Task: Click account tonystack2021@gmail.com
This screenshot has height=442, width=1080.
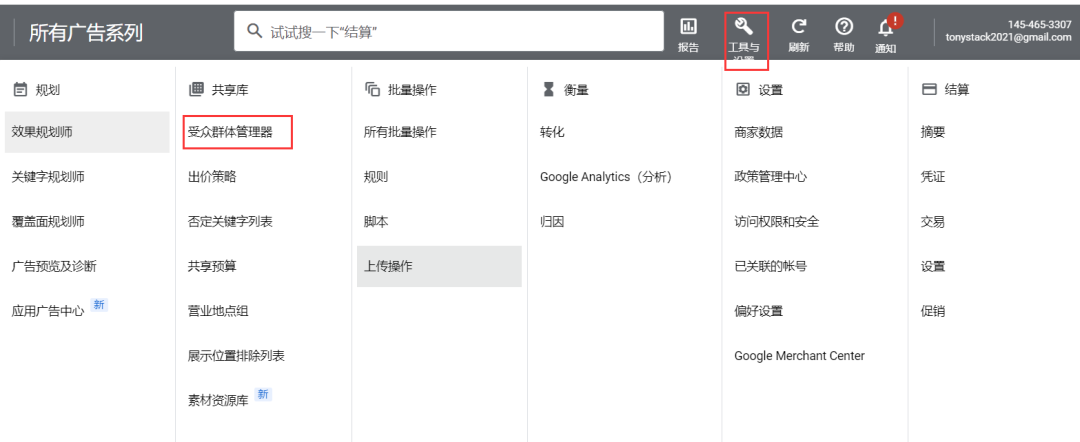Action: [x=1008, y=38]
